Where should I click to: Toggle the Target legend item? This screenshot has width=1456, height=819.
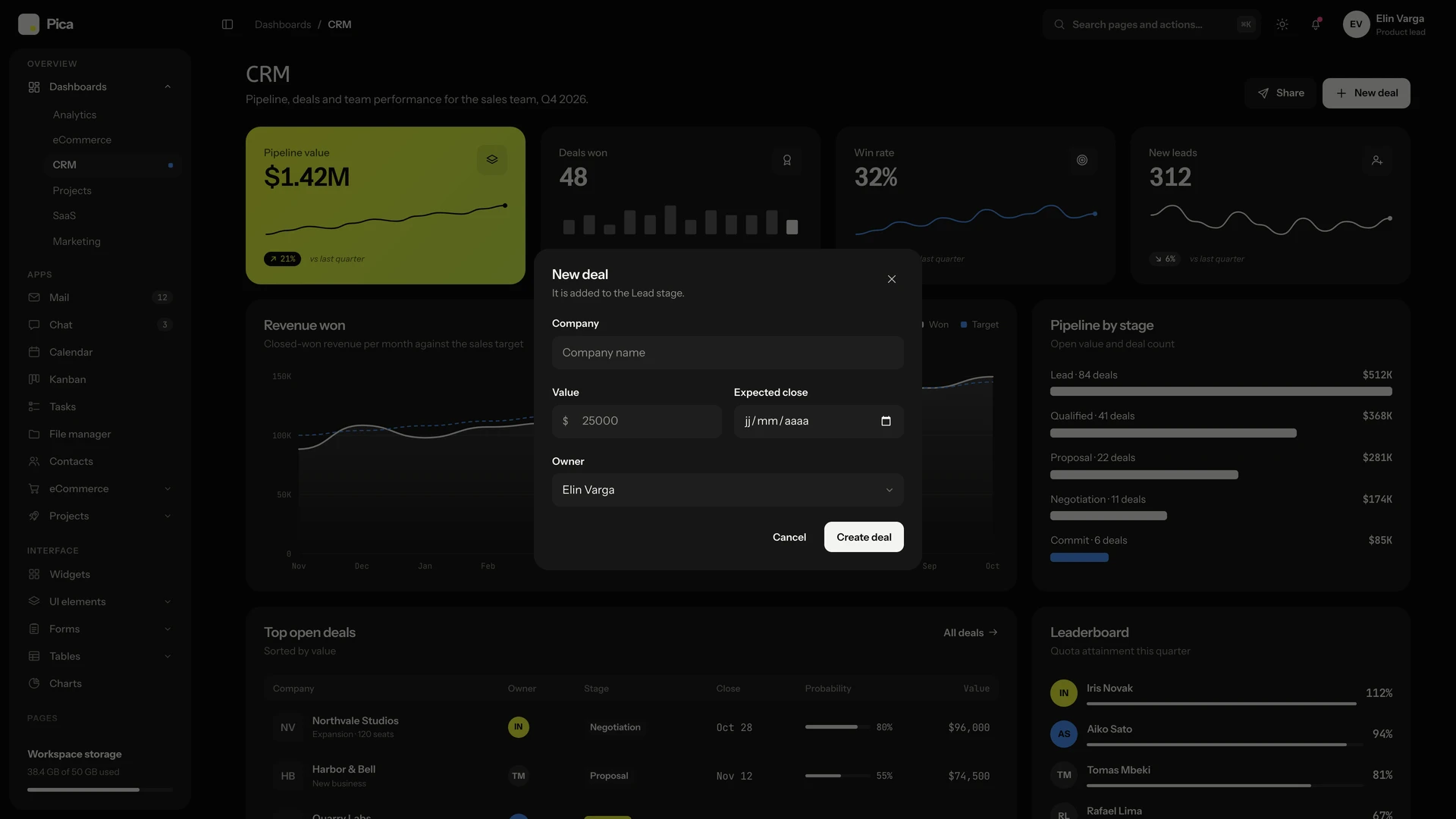[x=980, y=325]
